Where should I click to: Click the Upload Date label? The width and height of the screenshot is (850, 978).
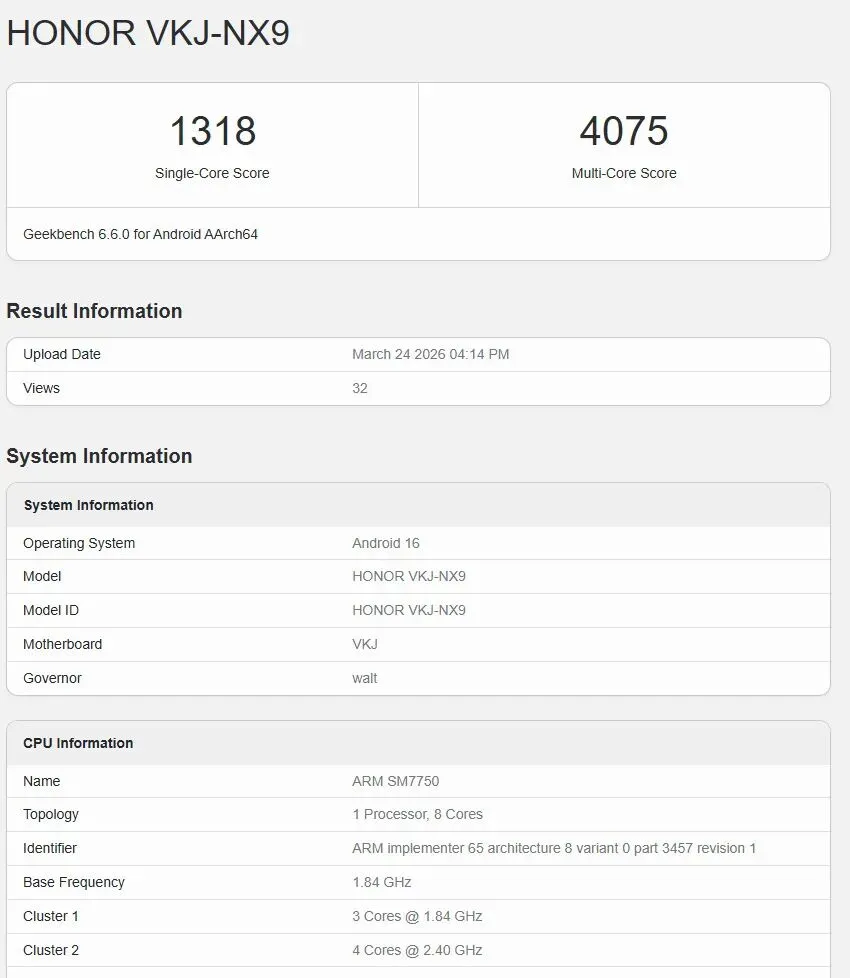coord(62,354)
